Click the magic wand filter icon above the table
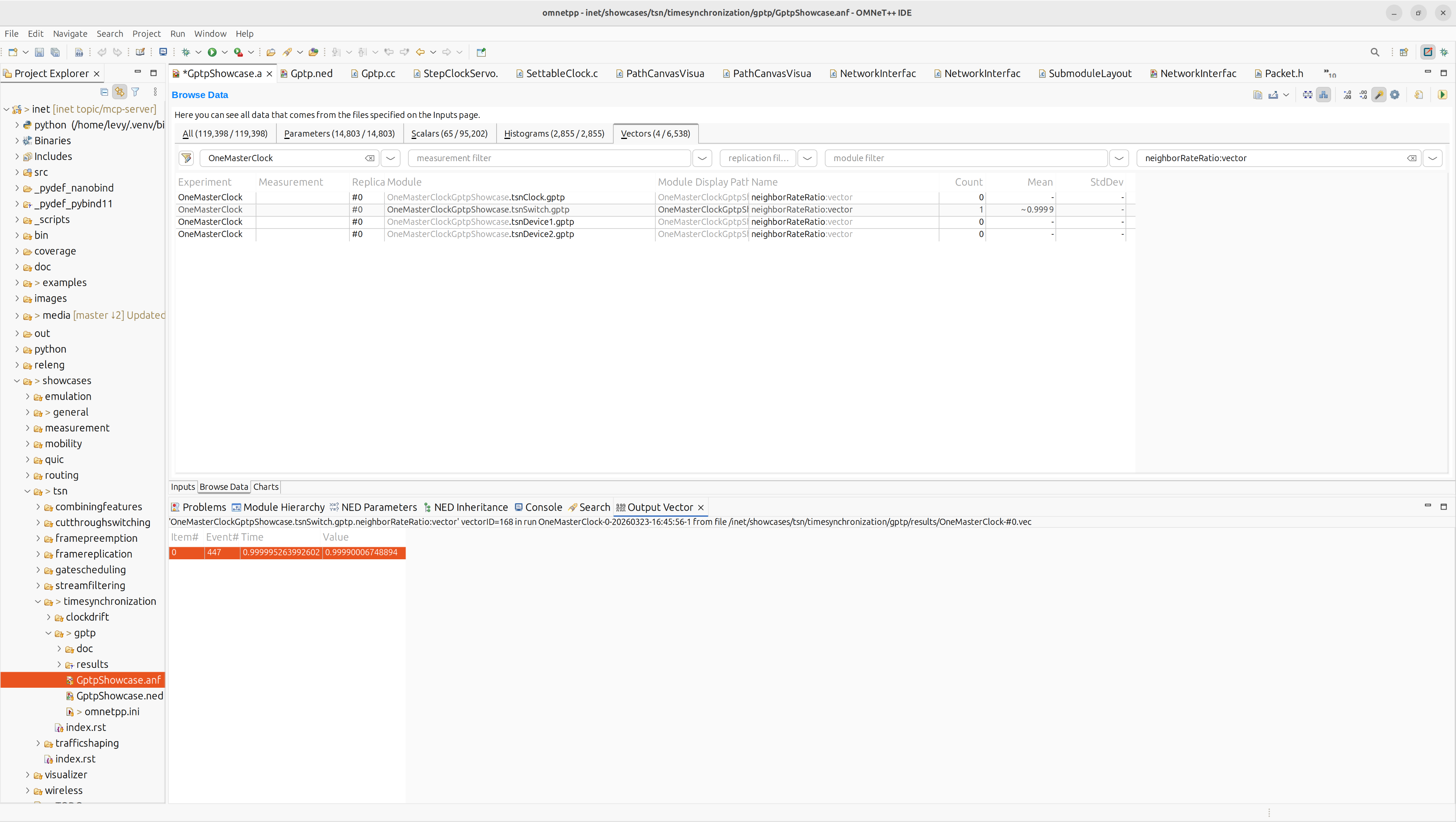This screenshot has width=1456, height=822. coord(1379,95)
